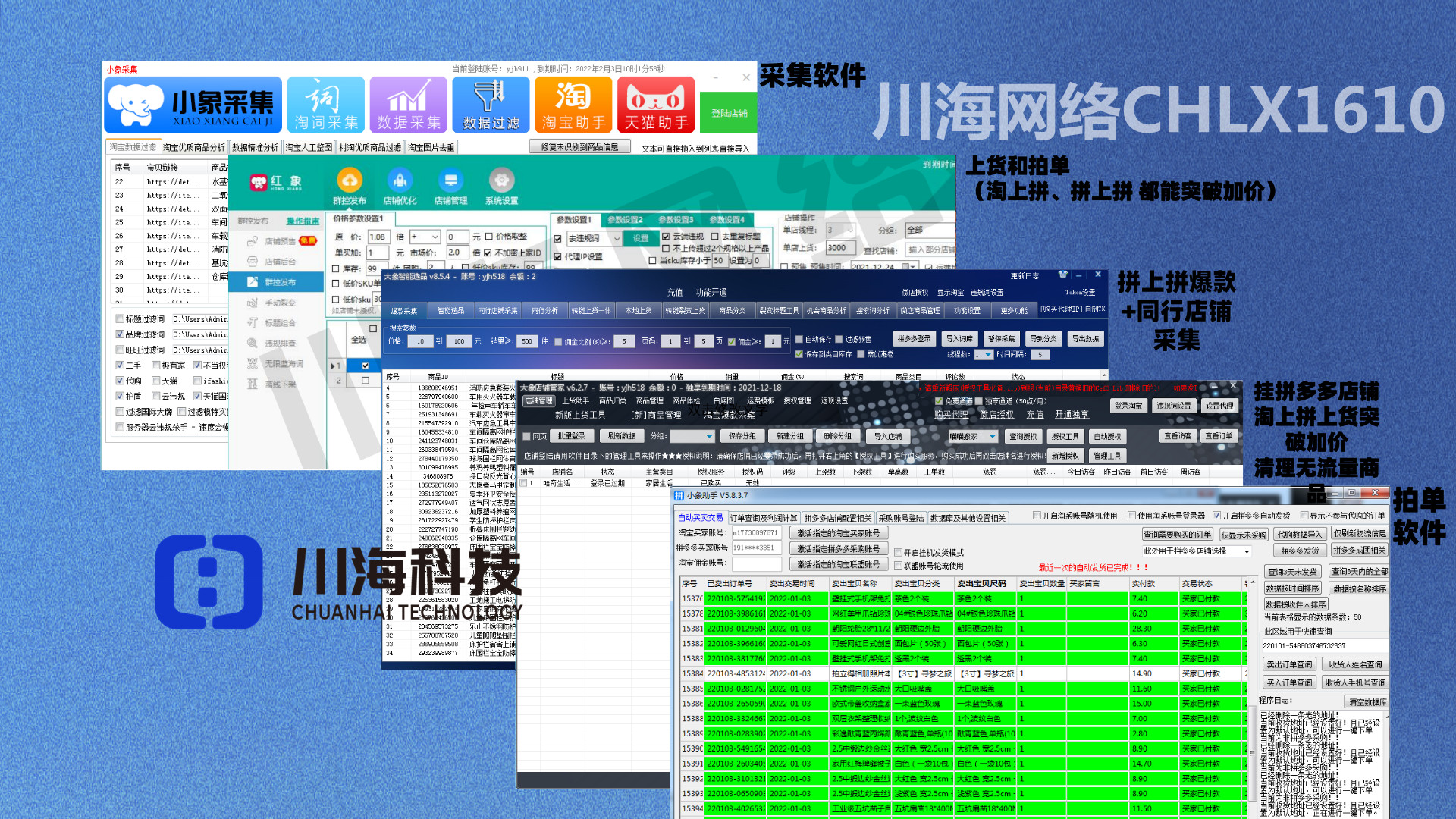Toggle 标题过滤词 checkbox in 小象采集
1456x819 pixels.
[x=120, y=318]
